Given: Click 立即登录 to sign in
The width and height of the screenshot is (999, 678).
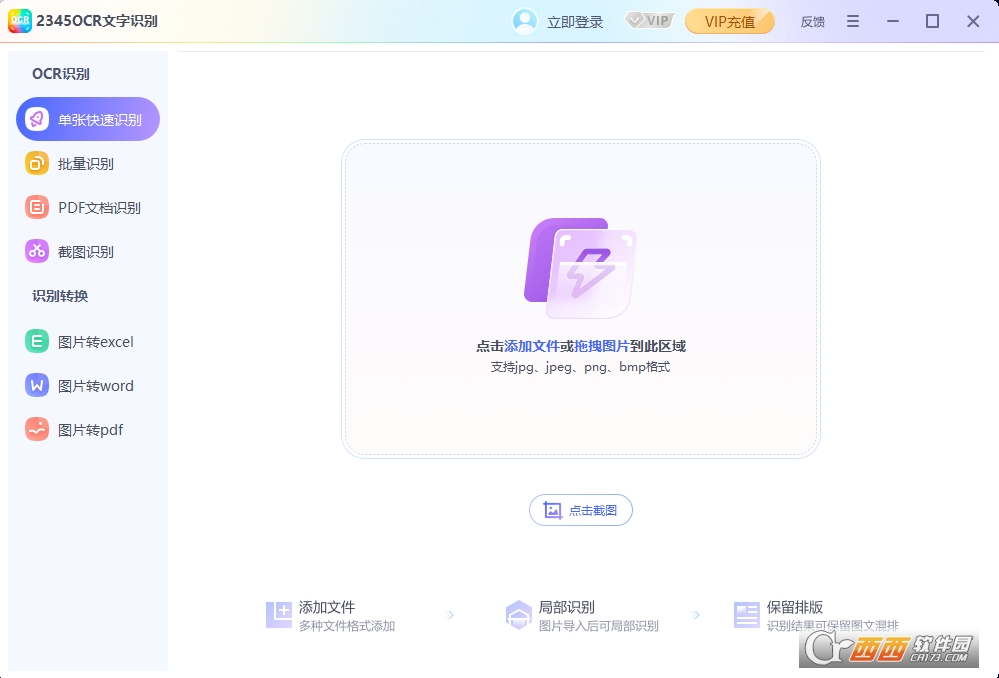Looking at the screenshot, I should (573, 21).
